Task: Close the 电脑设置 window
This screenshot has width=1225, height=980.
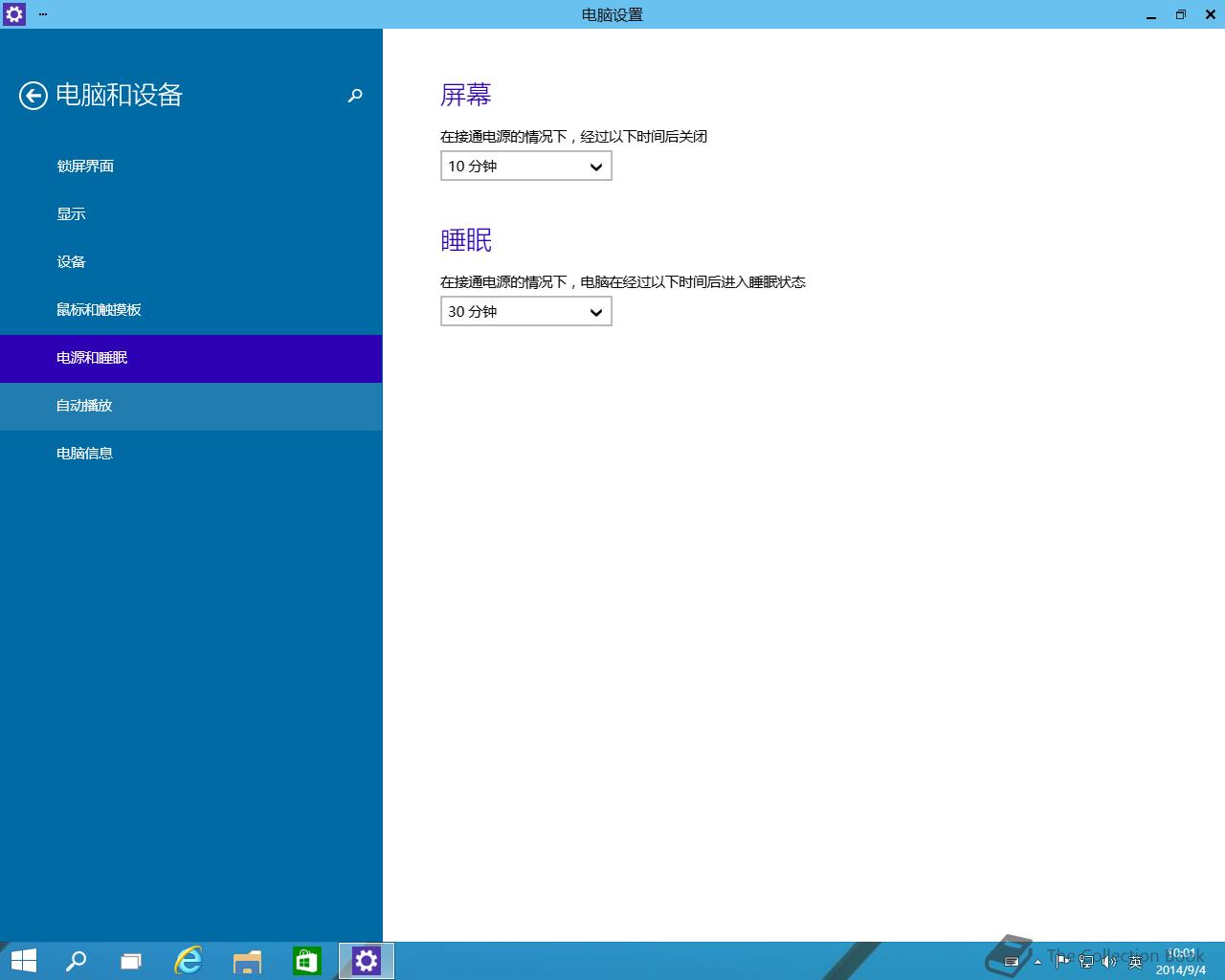Action: click(1209, 14)
